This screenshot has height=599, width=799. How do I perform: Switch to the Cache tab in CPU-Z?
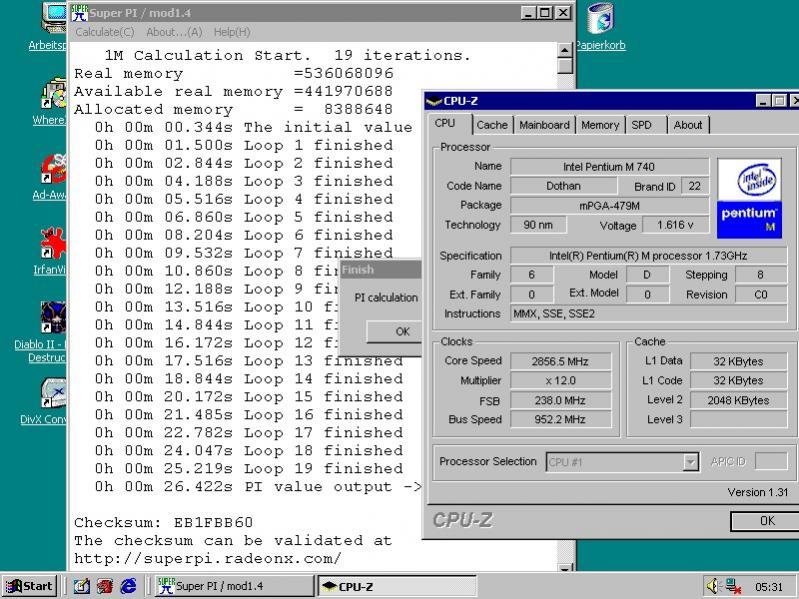[492, 125]
